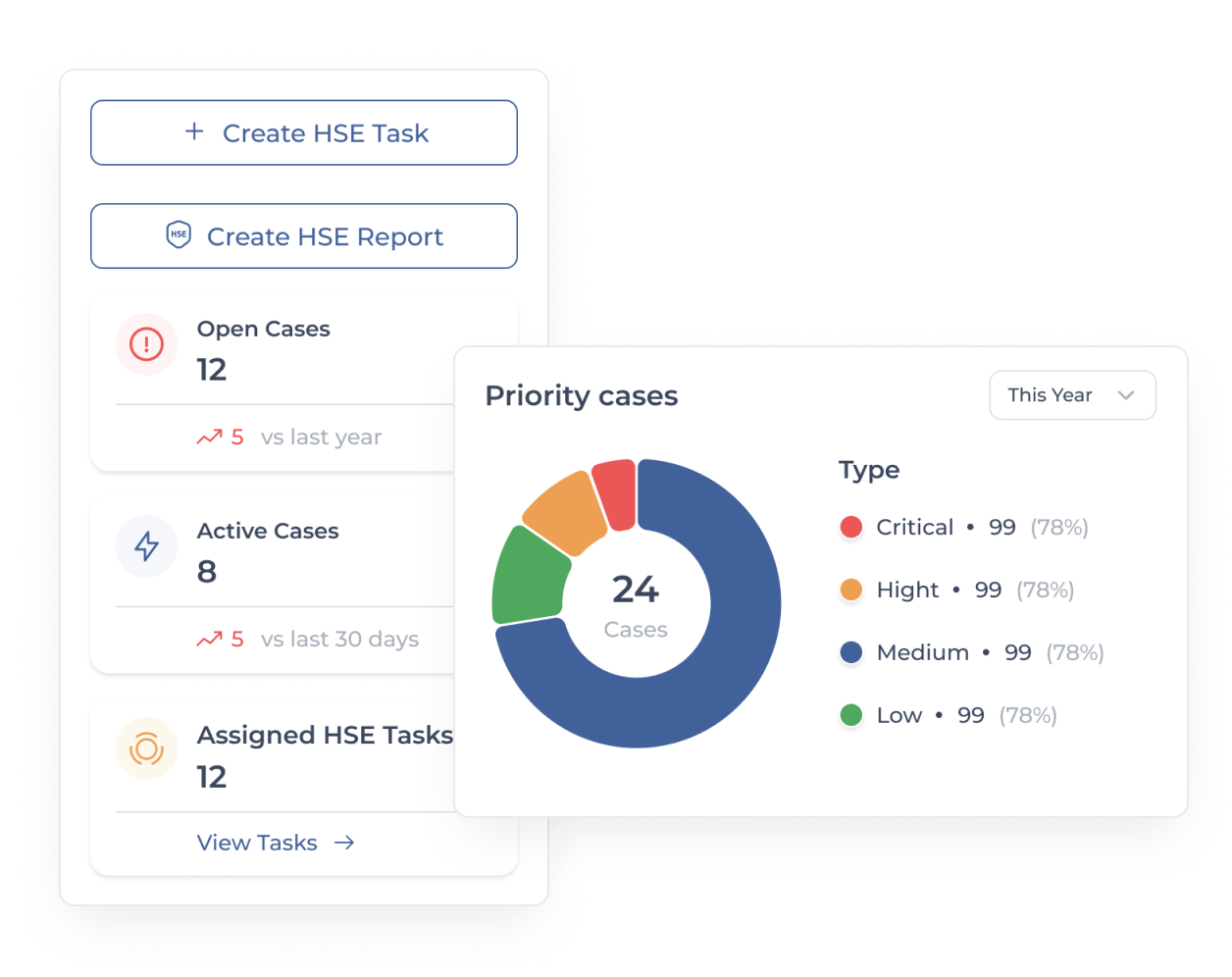The image size is (1232, 977).
Task: Select the red Open Cases alert icon
Action: (146, 344)
